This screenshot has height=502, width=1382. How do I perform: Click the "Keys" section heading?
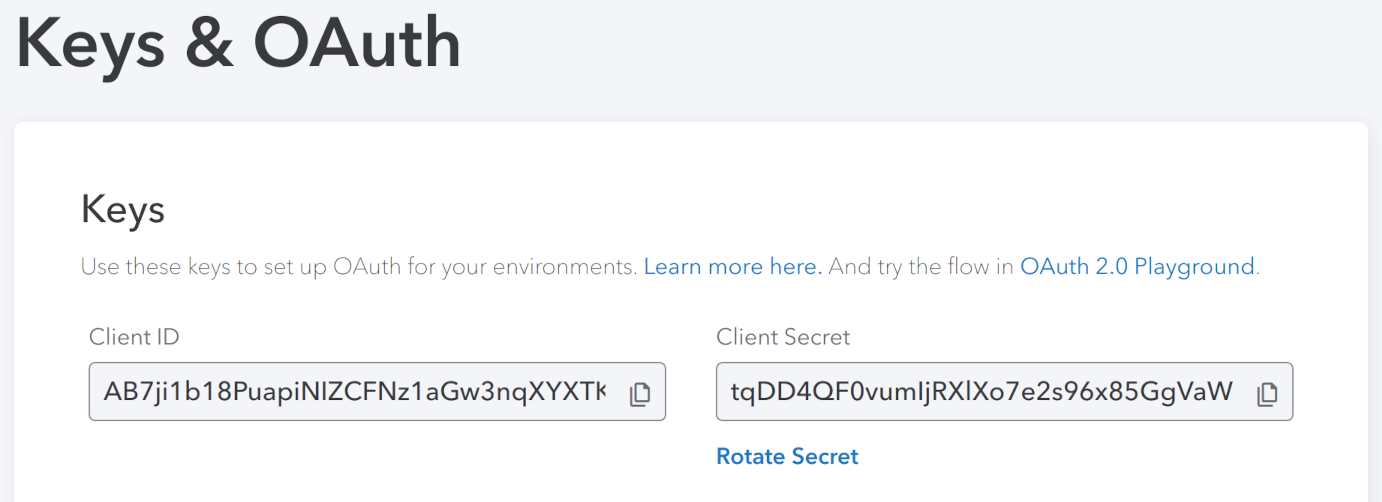(122, 211)
